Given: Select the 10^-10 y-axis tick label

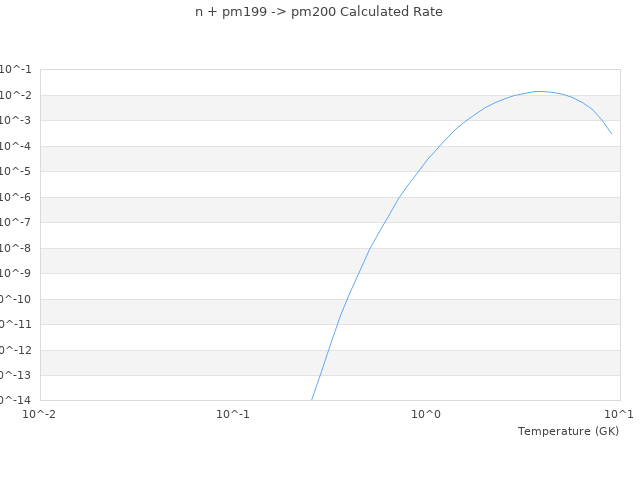Looking at the screenshot, I should (14, 299).
